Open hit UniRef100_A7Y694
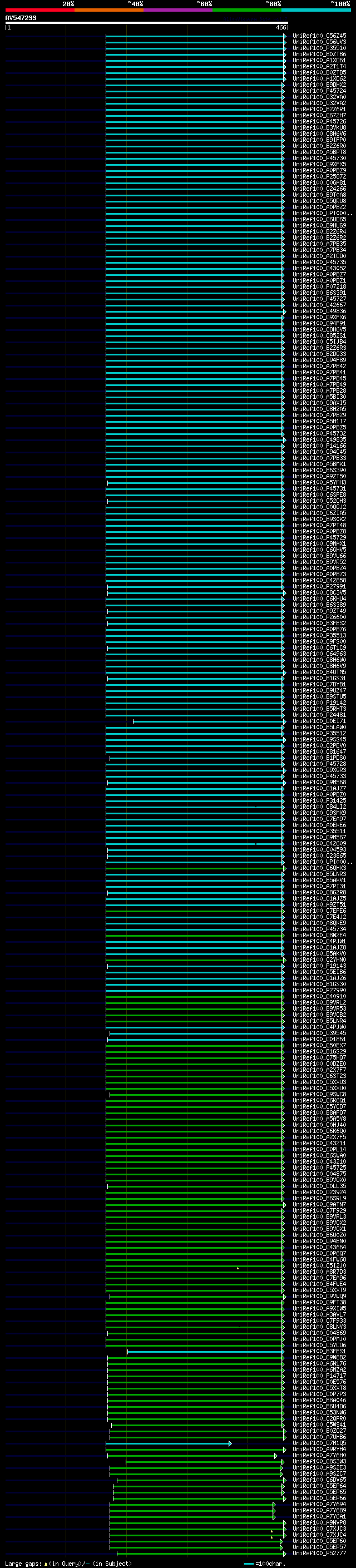 click(319, 1505)
